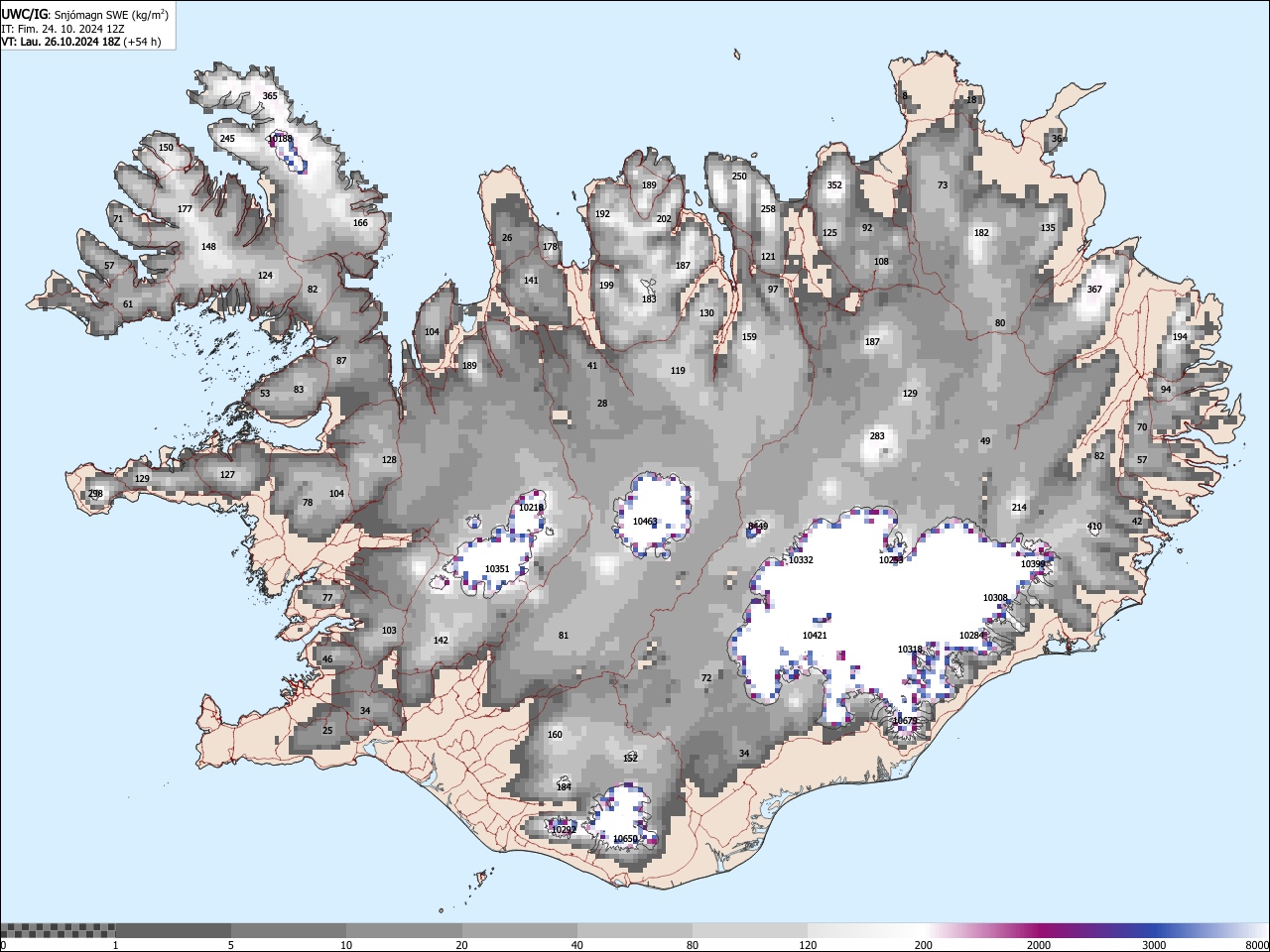Click the value '283' in the northeast highlands

877,436
